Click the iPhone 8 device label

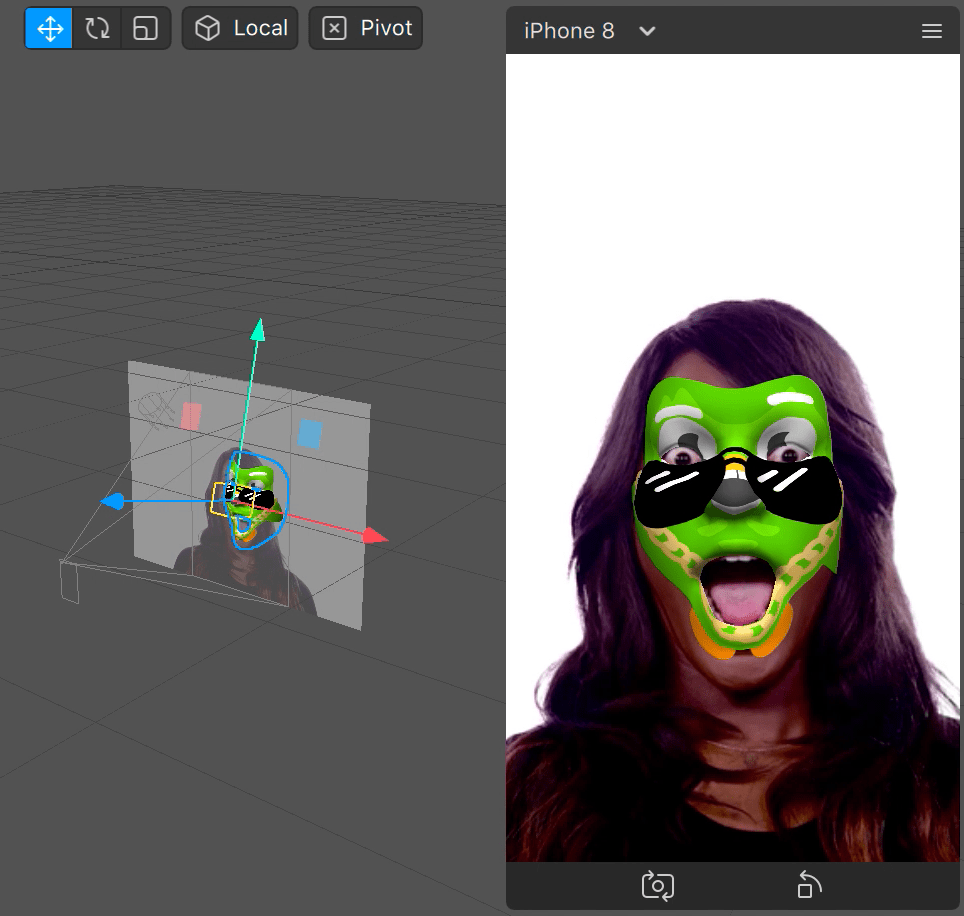pyautogui.click(x=569, y=31)
